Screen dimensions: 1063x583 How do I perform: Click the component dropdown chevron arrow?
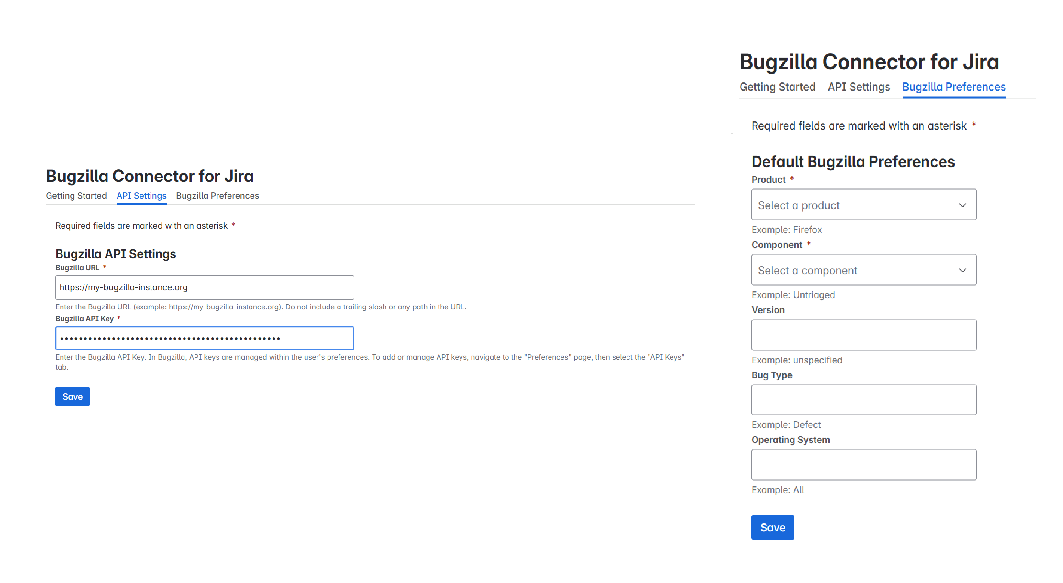(x=962, y=270)
